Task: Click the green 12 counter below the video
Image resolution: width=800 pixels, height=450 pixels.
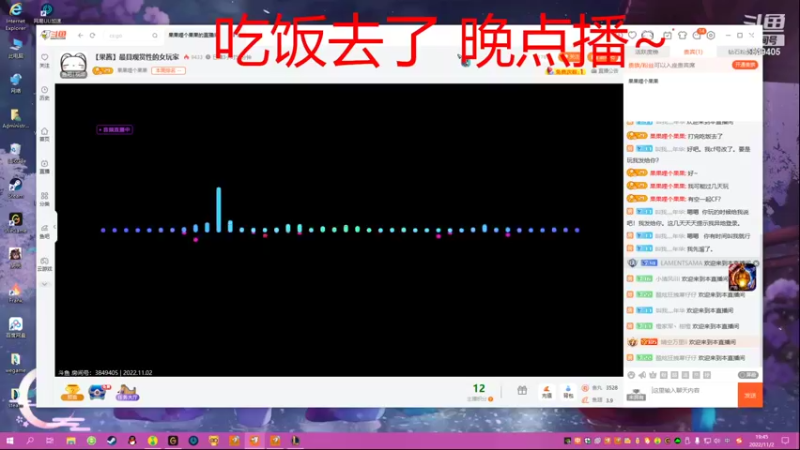Action: pos(479,389)
